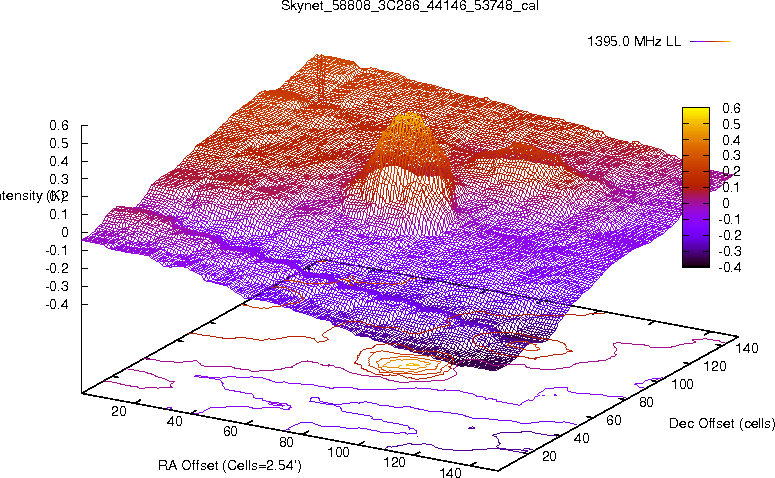Click the 0.5 label on the color bar
Screen dimensions: 775x478
tap(731, 124)
